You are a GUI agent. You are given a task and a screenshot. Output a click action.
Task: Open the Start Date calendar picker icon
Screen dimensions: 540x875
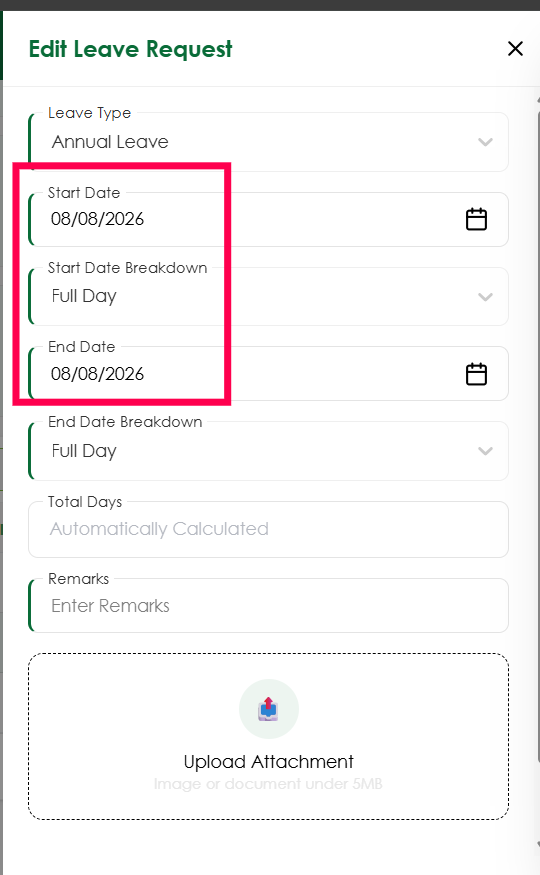tap(476, 219)
